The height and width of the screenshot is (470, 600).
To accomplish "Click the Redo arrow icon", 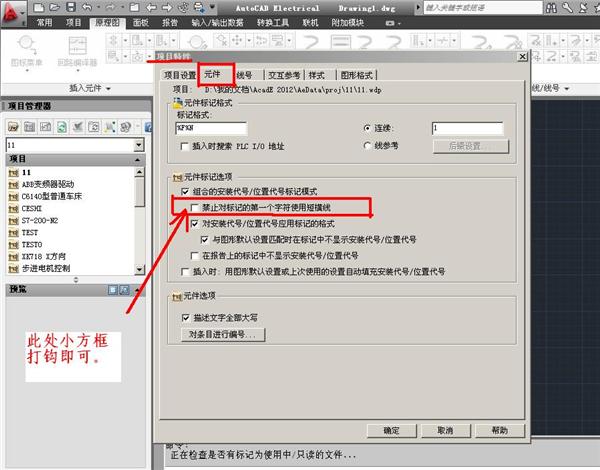I will (x=110, y=7).
